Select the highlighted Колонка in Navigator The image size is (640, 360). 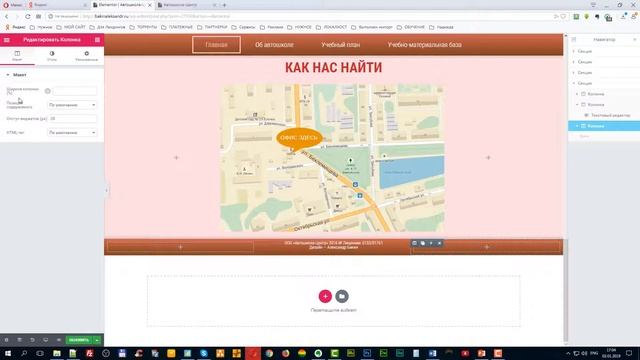coord(604,126)
